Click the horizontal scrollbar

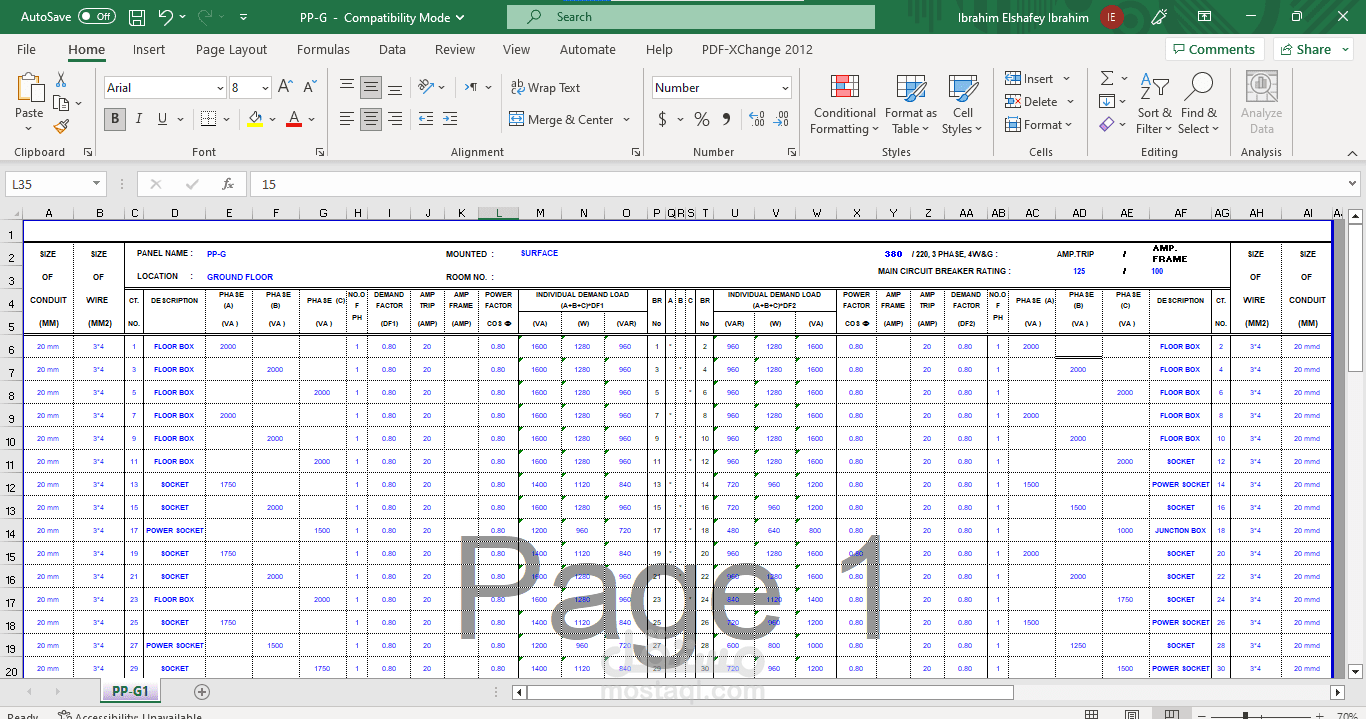point(770,692)
